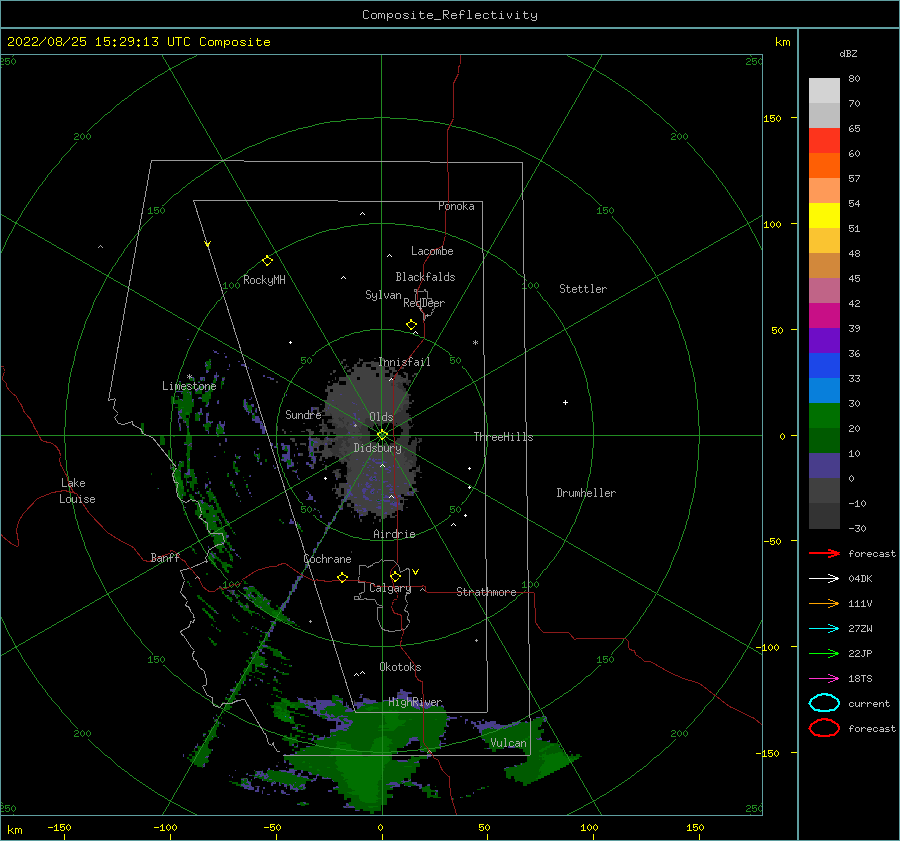Click the orange 111V arrow icon
Viewport: 900px width, 841px height.
pyautogui.click(x=824, y=603)
